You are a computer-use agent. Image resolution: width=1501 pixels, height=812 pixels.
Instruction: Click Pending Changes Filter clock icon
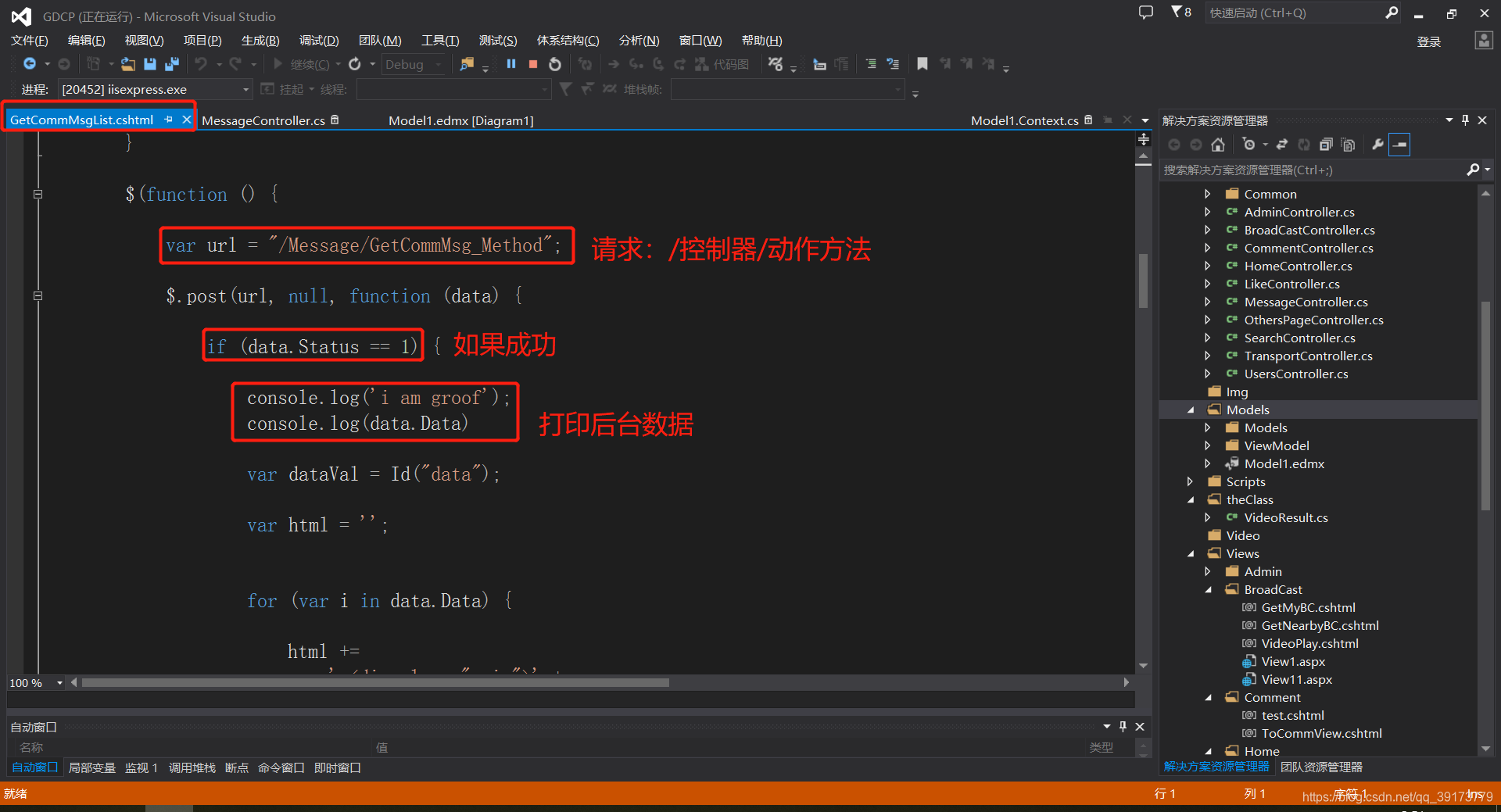pos(1250,145)
